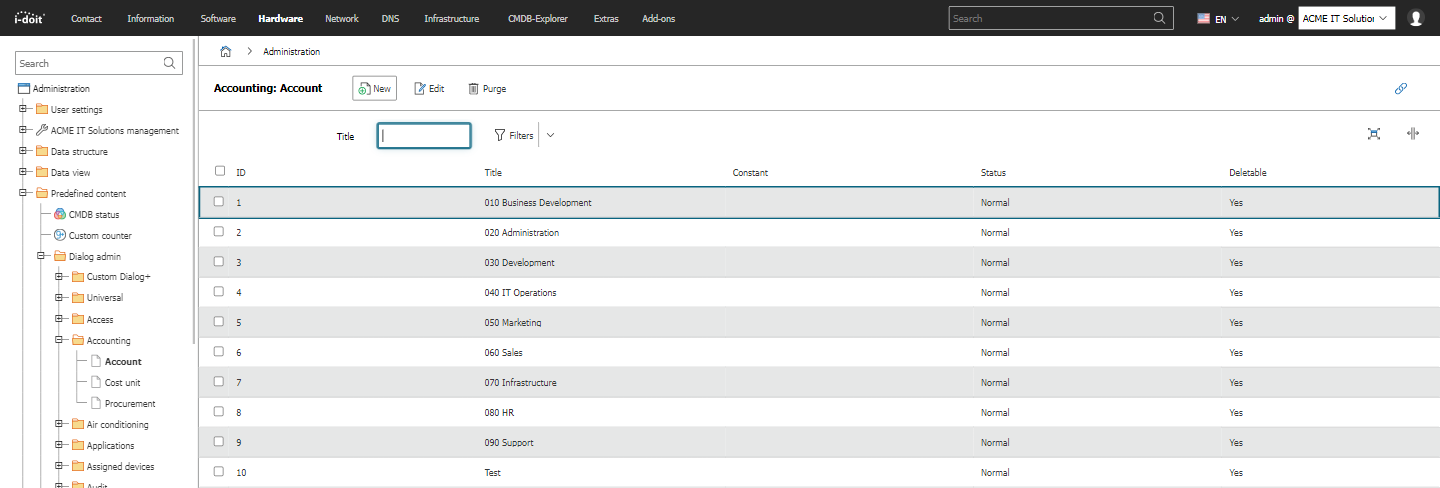The height and width of the screenshot is (488, 1440).
Task: Click the column width adjust icon
Action: pyautogui.click(x=1413, y=134)
